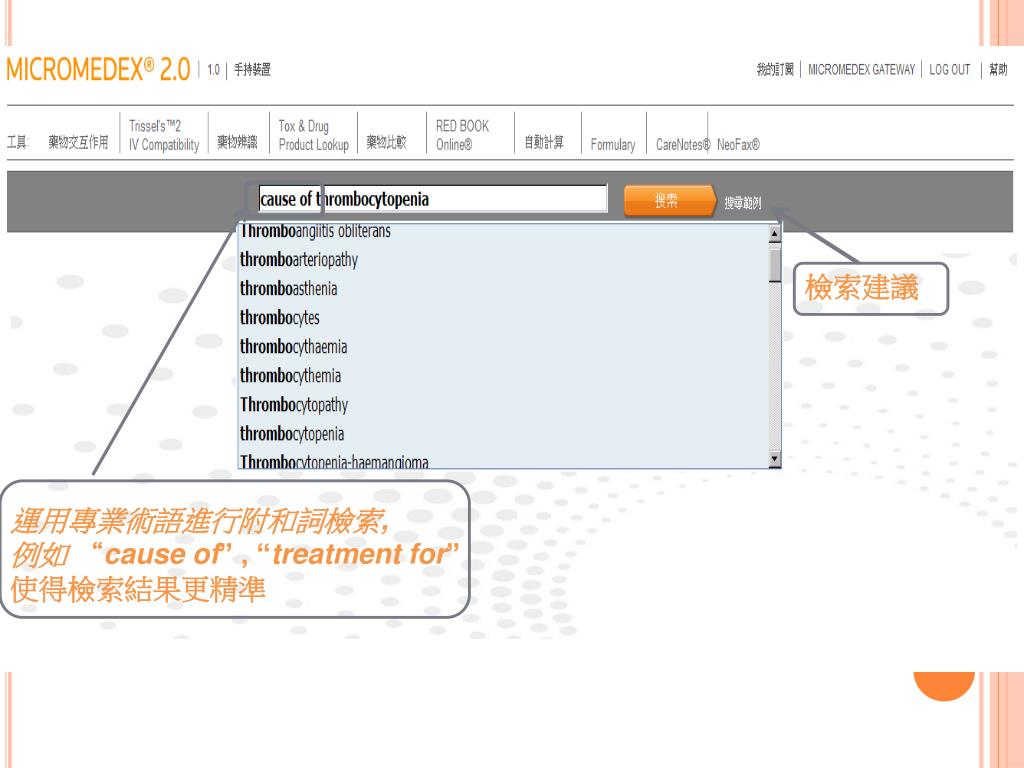
Task: Click suggestion list scroll up arrow
Action: pyautogui.click(x=775, y=233)
